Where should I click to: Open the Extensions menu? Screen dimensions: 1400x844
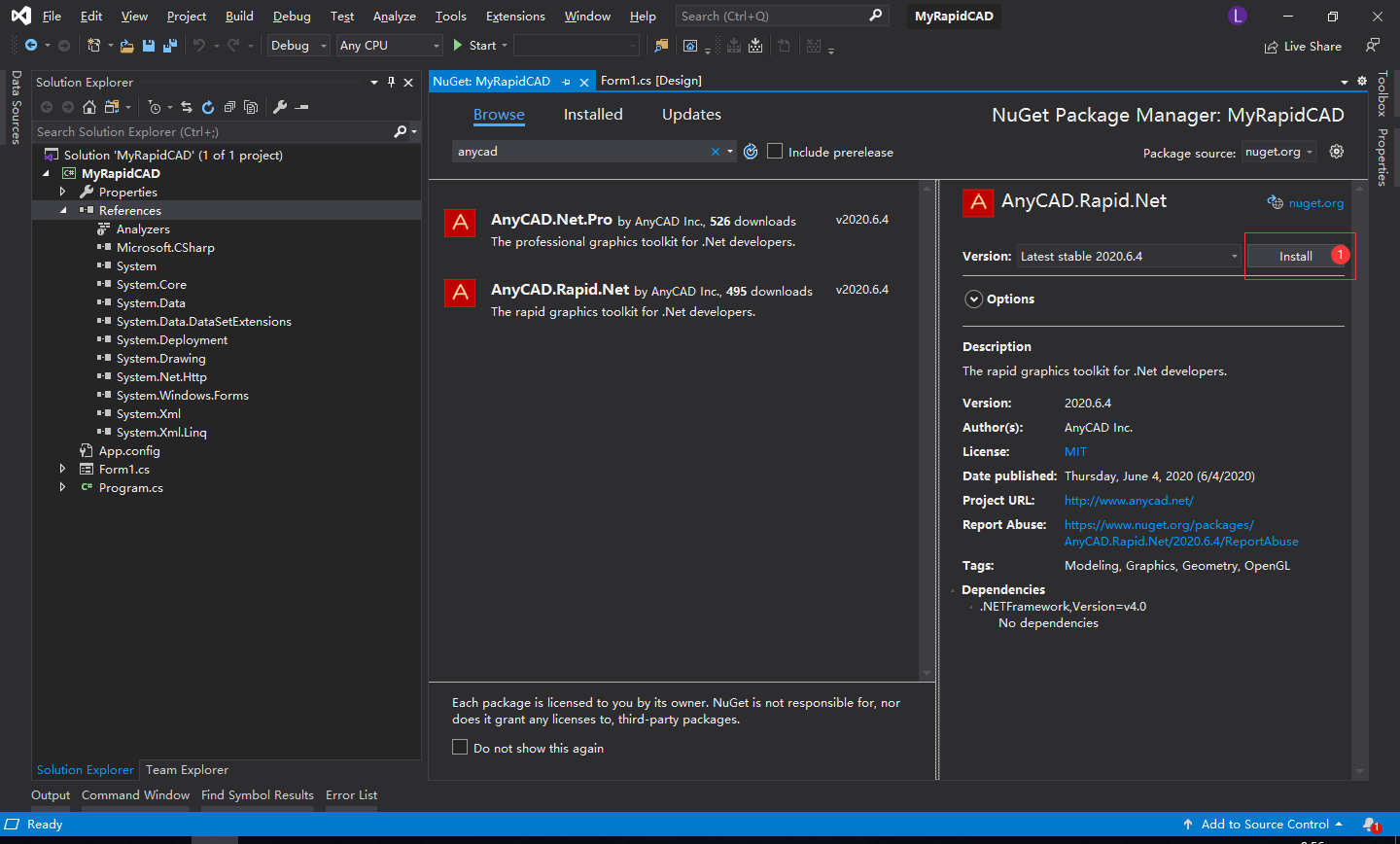pyautogui.click(x=515, y=17)
